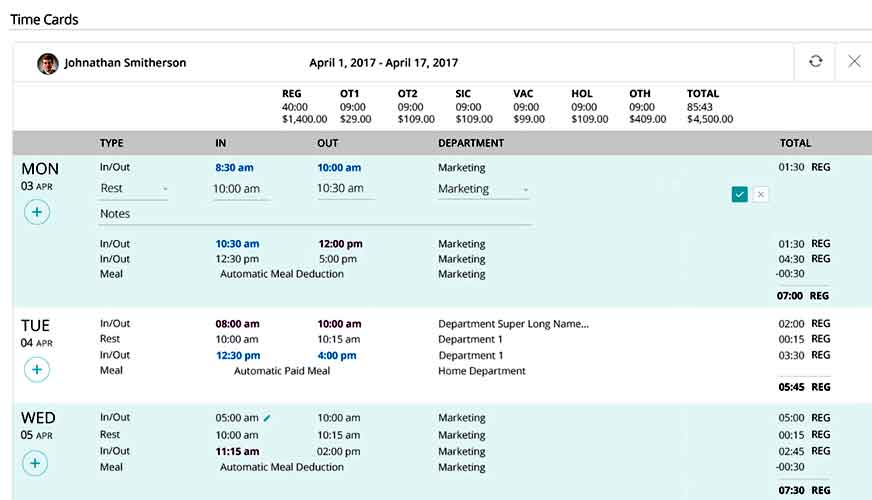The image size is (872, 500).
Task: Click the TYPE column header
Action: (x=112, y=143)
